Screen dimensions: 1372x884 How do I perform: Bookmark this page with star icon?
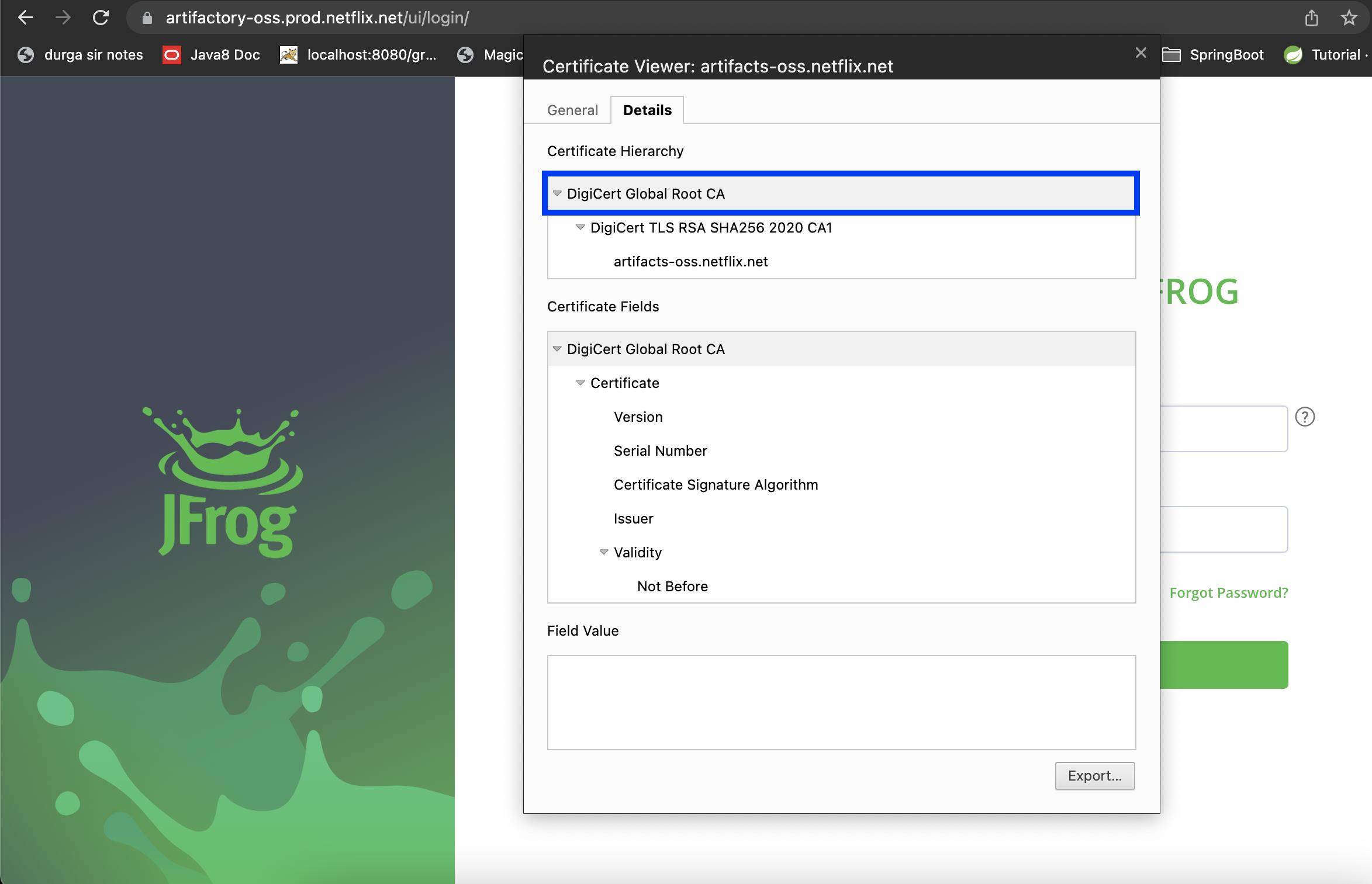click(1349, 18)
